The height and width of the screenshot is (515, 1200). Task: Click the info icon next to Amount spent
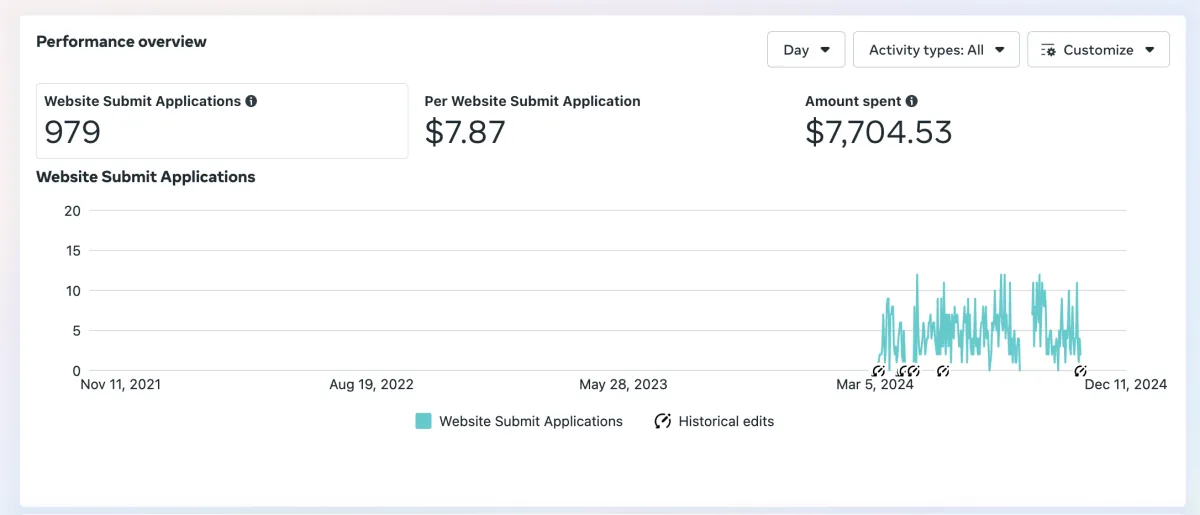(911, 101)
